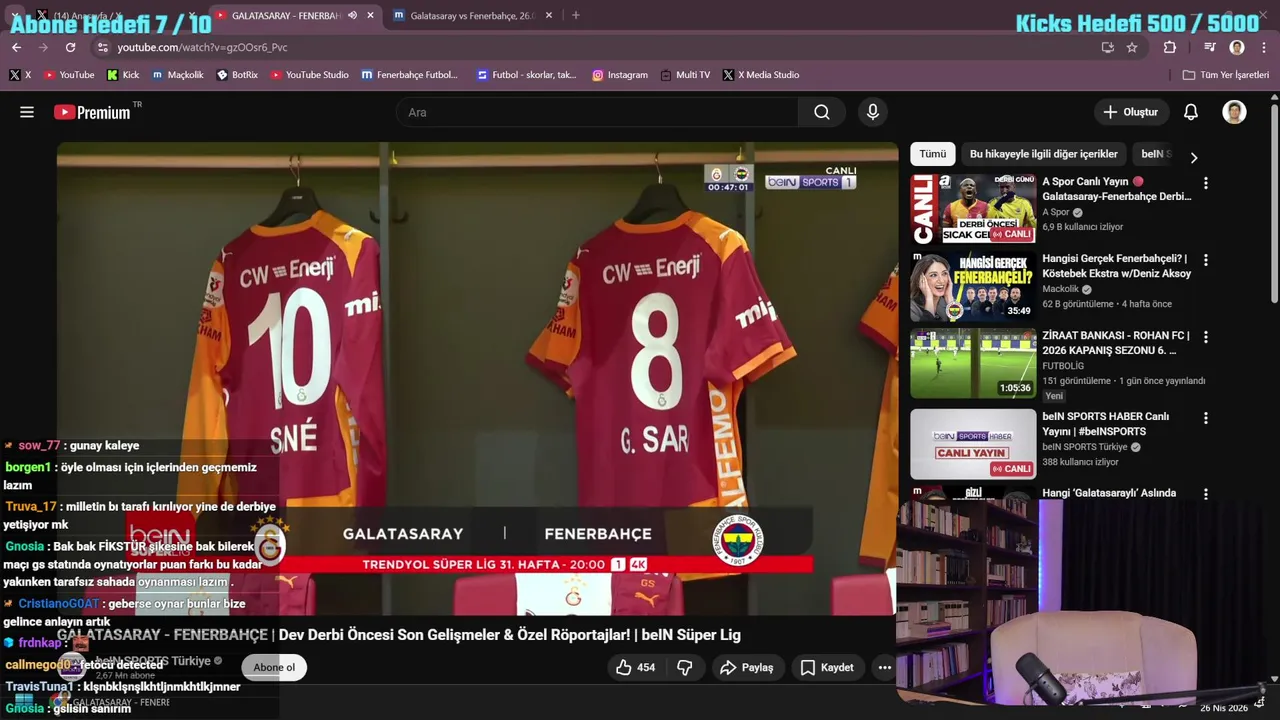Open the A Spor channel name

(x=1056, y=212)
